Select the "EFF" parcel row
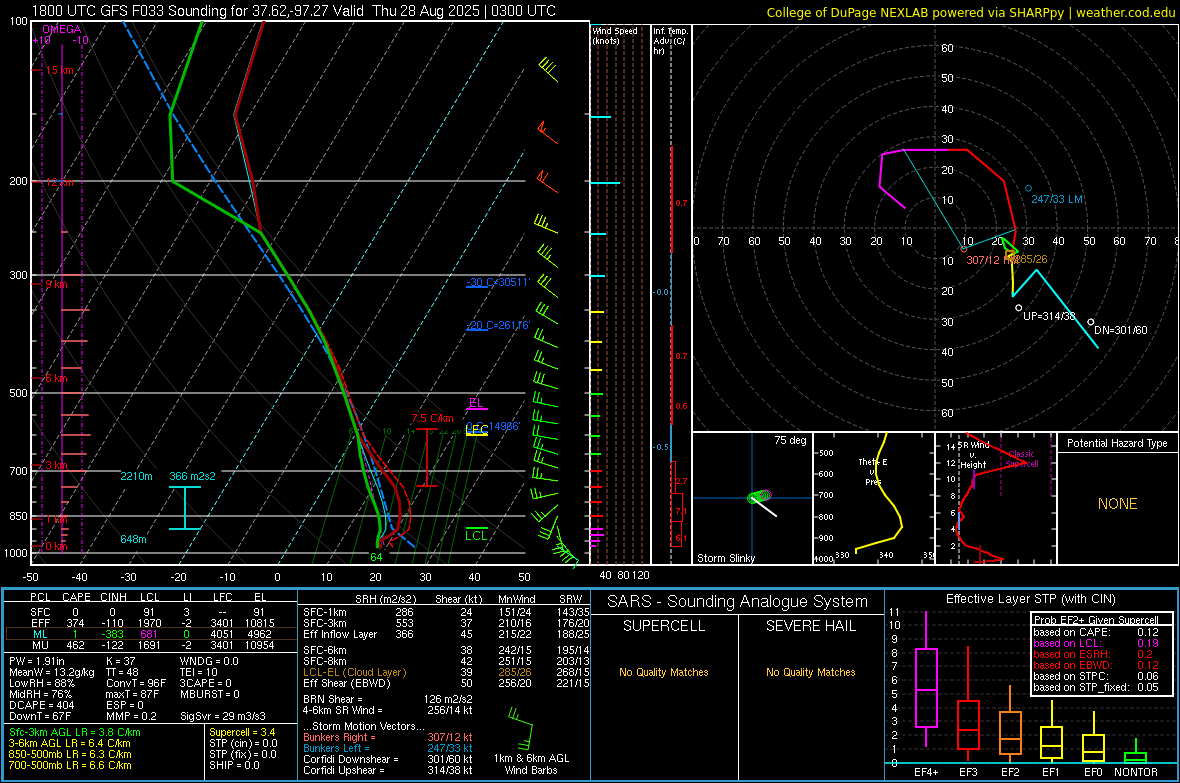Screen dimensions: 1180x783 [x=150, y=623]
